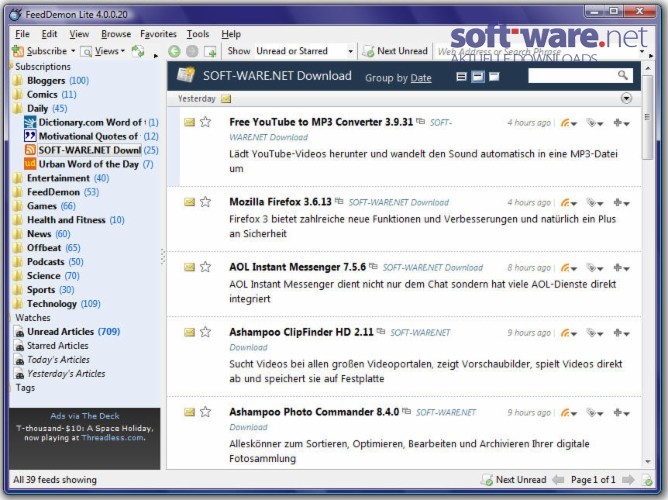
Task: Open the Starred Articles watch
Action: coord(51,345)
